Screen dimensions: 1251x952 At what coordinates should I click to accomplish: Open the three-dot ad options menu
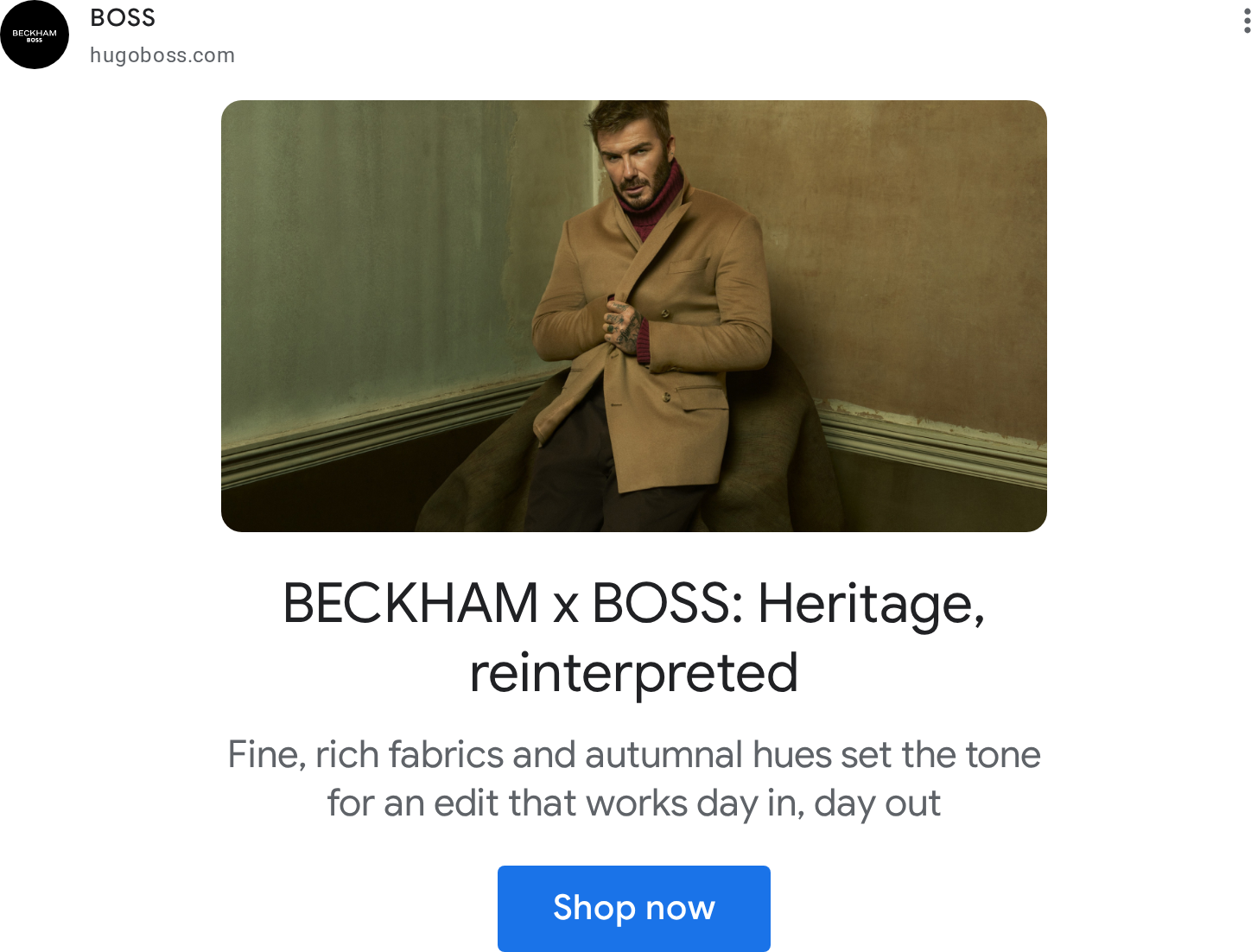point(1246,21)
